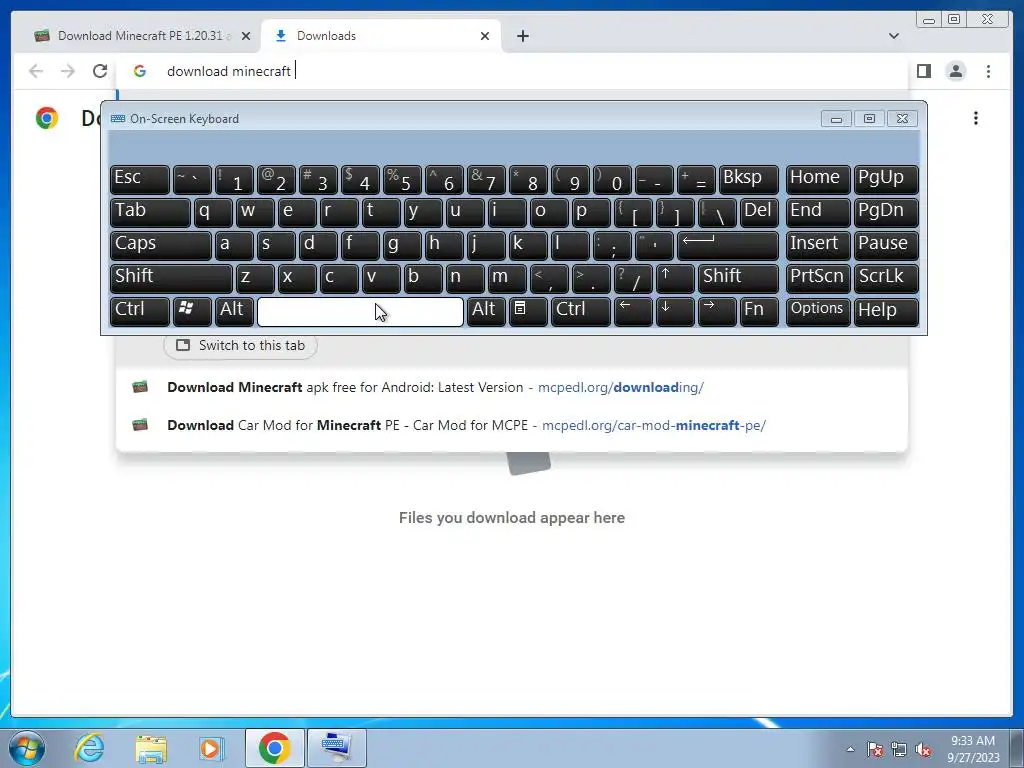This screenshot has height=768, width=1024.
Task: Toggle the ScrLk key
Action: pos(886,278)
